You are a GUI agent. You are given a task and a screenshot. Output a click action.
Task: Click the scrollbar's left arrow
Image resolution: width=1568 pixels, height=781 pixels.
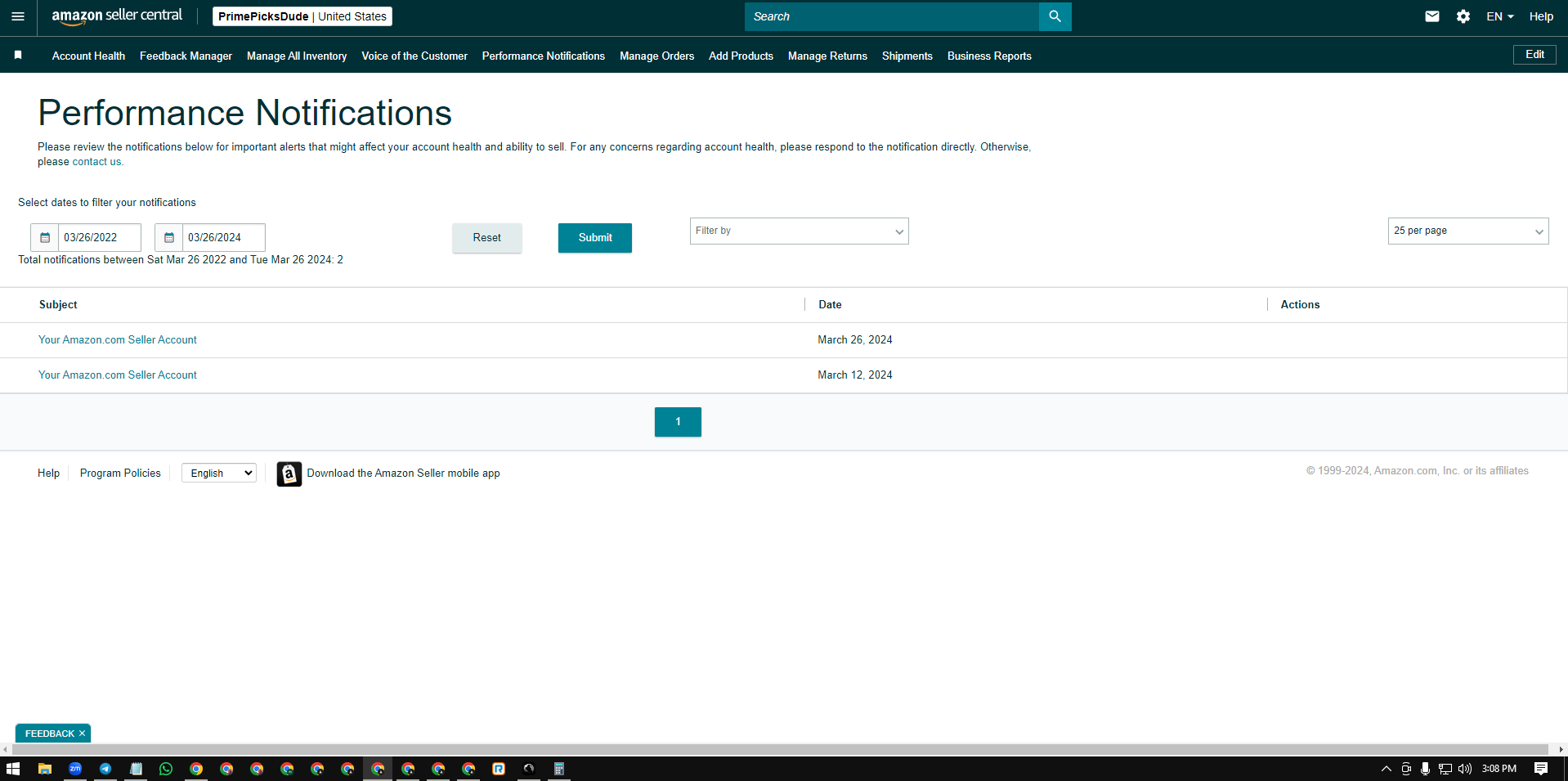[6, 749]
